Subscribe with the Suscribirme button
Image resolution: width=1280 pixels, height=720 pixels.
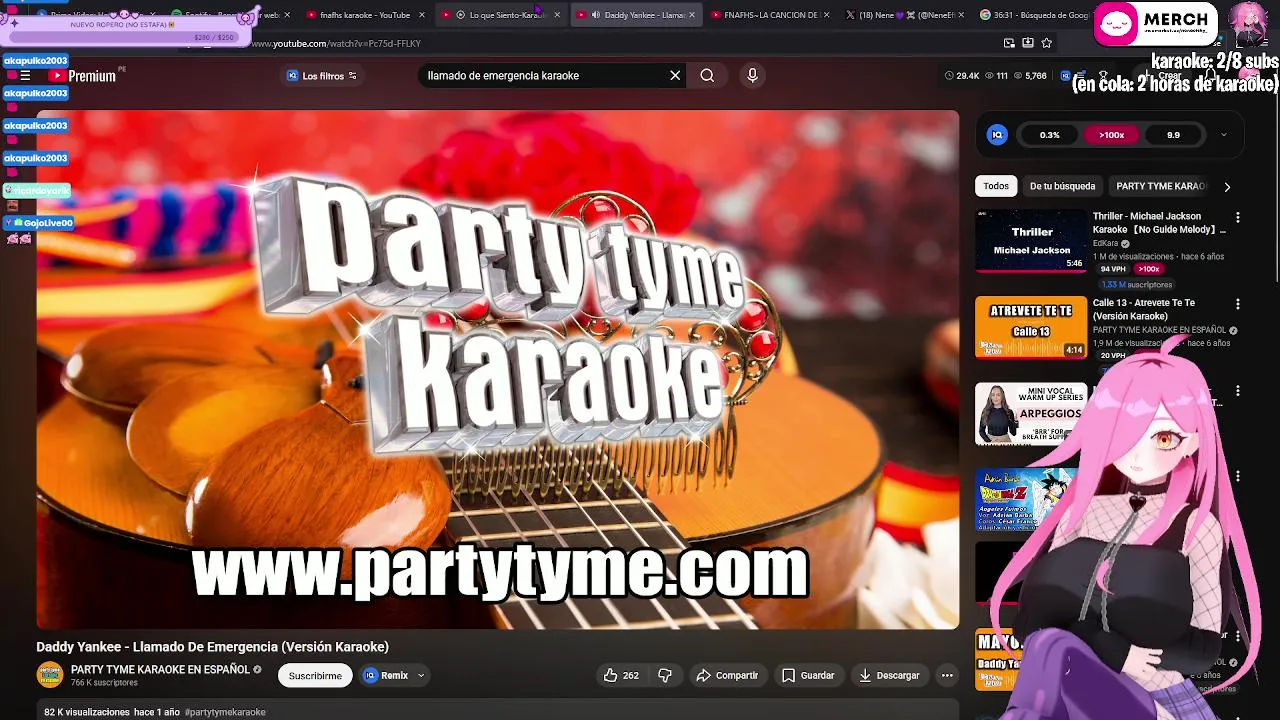pos(315,676)
